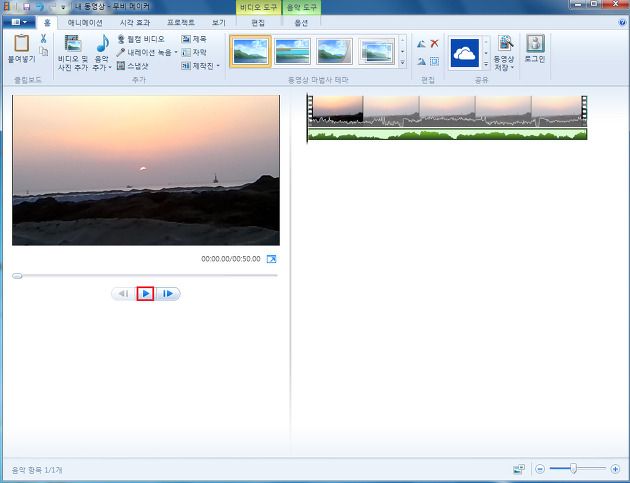The width and height of the screenshot is (630, 483).
Task: Rotate left using the ribbon icon
Action: [x=421, y=43]
